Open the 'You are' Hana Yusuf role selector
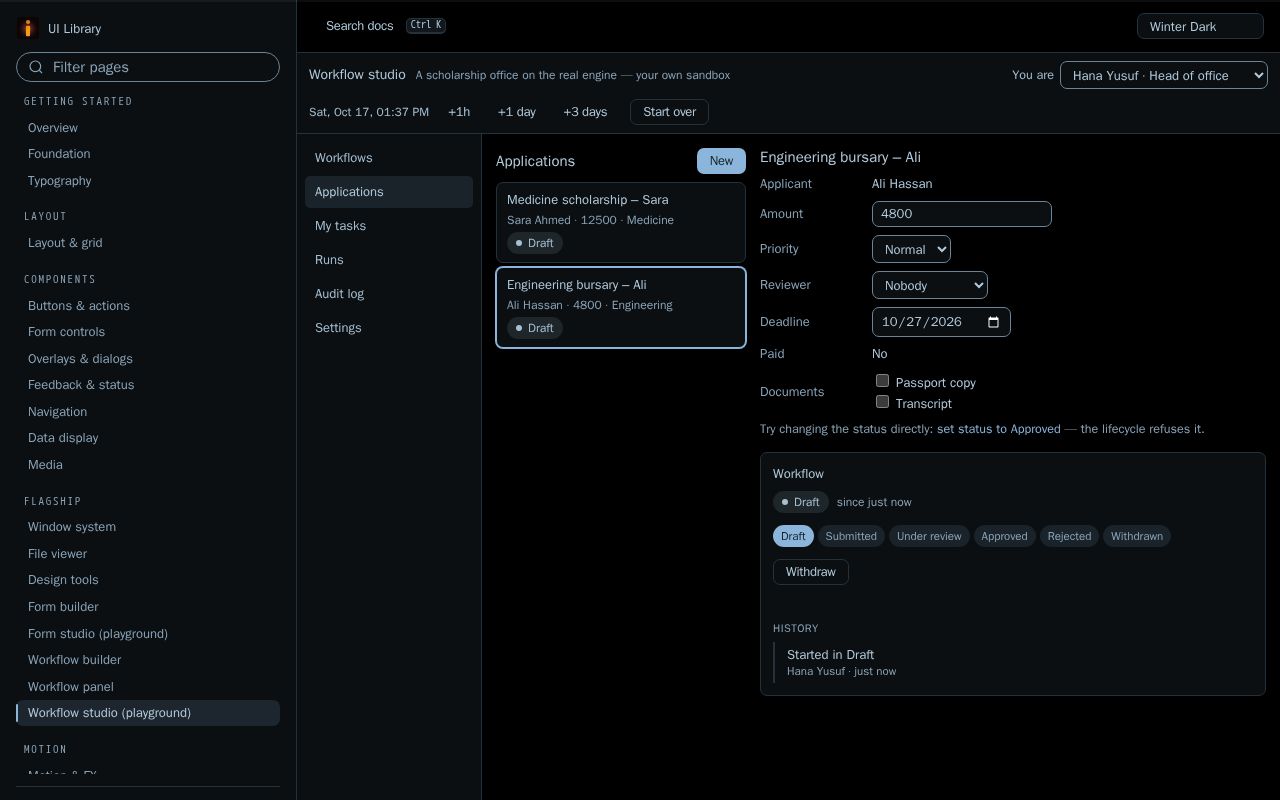Image resolution: width=1280 pixels, height=800 pixels. click(x=1164, y=75)
